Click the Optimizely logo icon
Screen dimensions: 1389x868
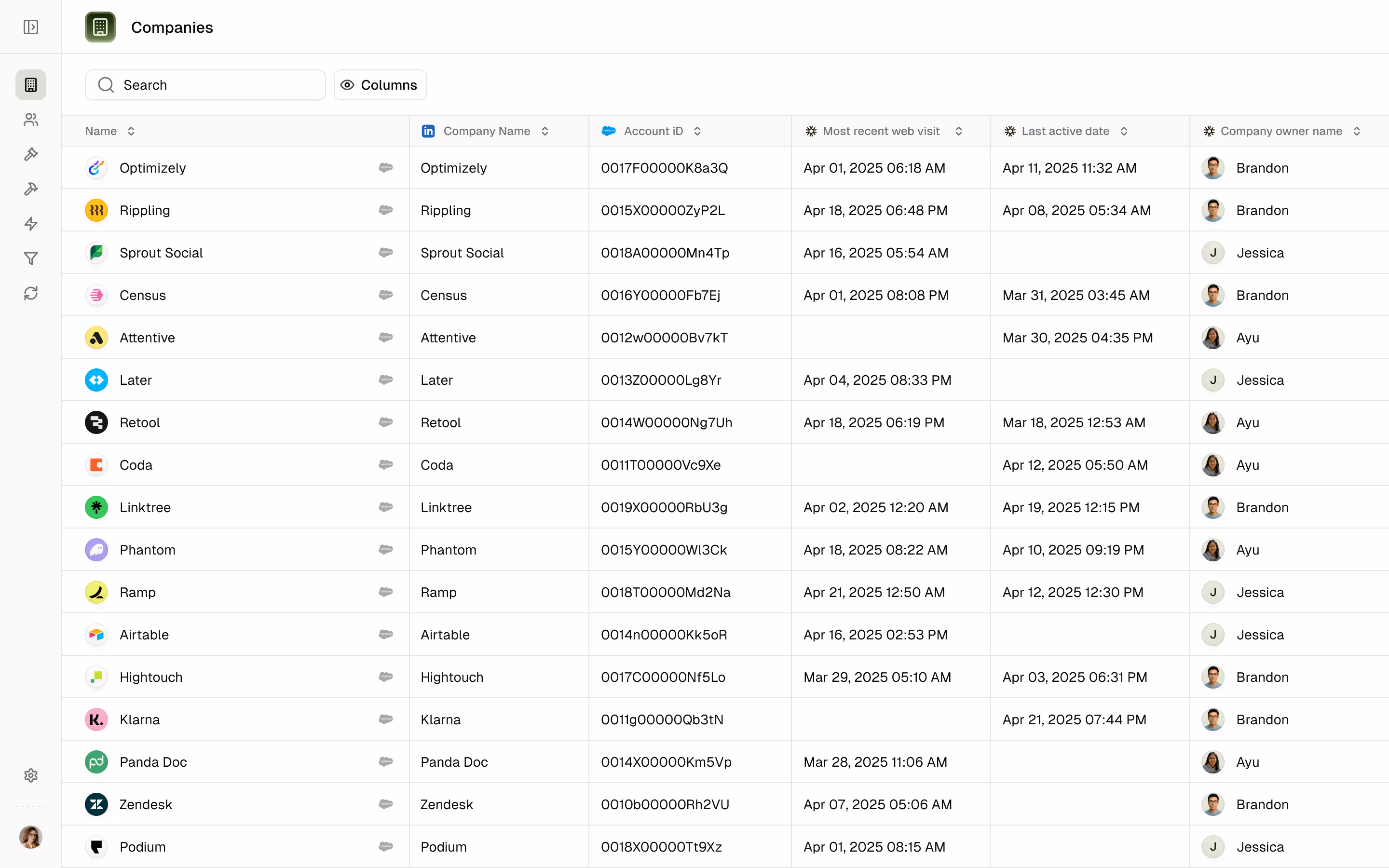(x=96, y=168)
